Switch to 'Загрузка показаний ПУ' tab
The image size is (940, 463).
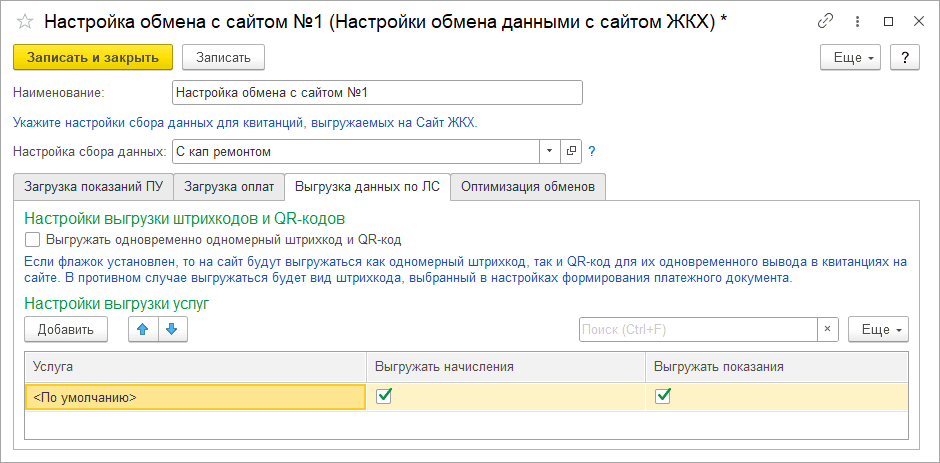[93, 186]
